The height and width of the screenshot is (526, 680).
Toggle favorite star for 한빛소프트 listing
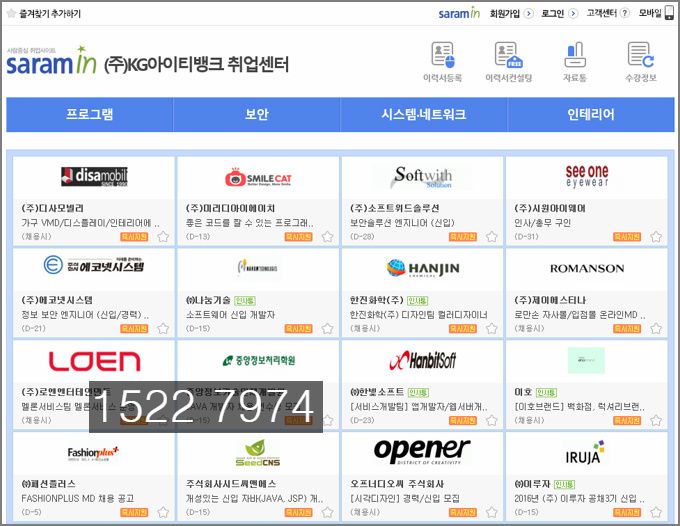click(x=491, y=421)
